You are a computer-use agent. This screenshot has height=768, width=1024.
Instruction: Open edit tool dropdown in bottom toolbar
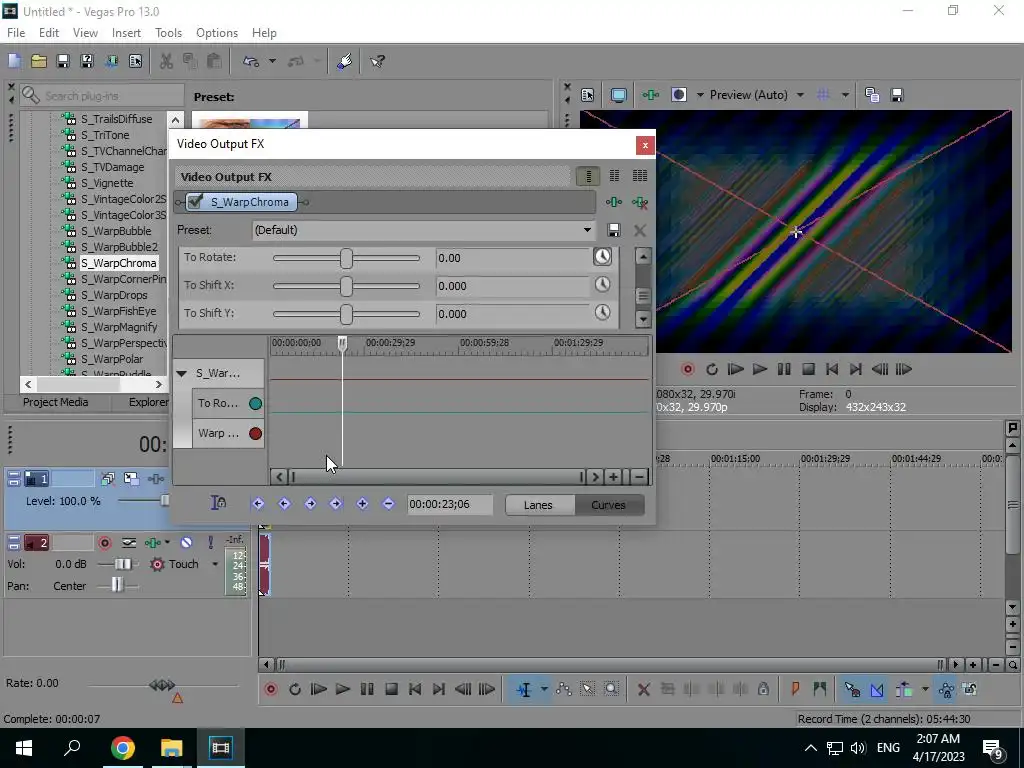pyautogui.click(x=544, y=689)
